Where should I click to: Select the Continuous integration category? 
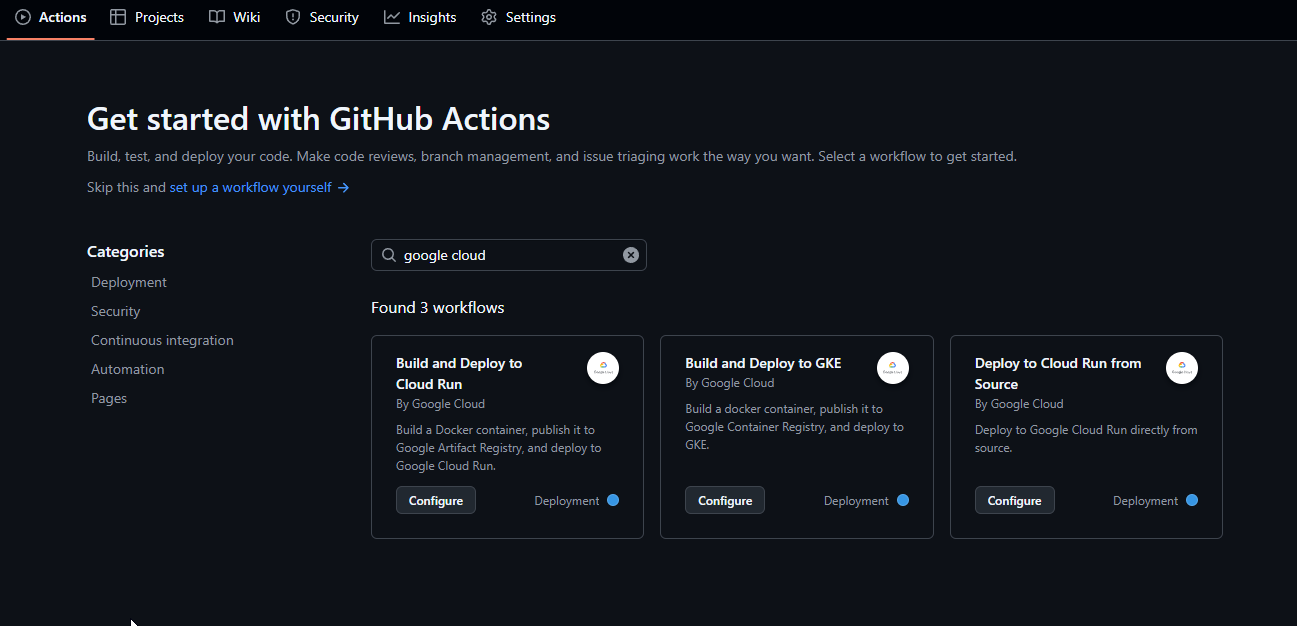click(162, 340)
